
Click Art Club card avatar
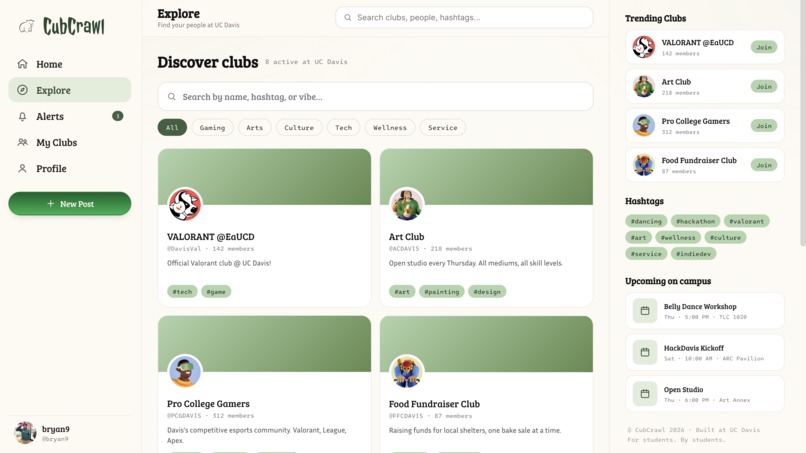(407, 204)
